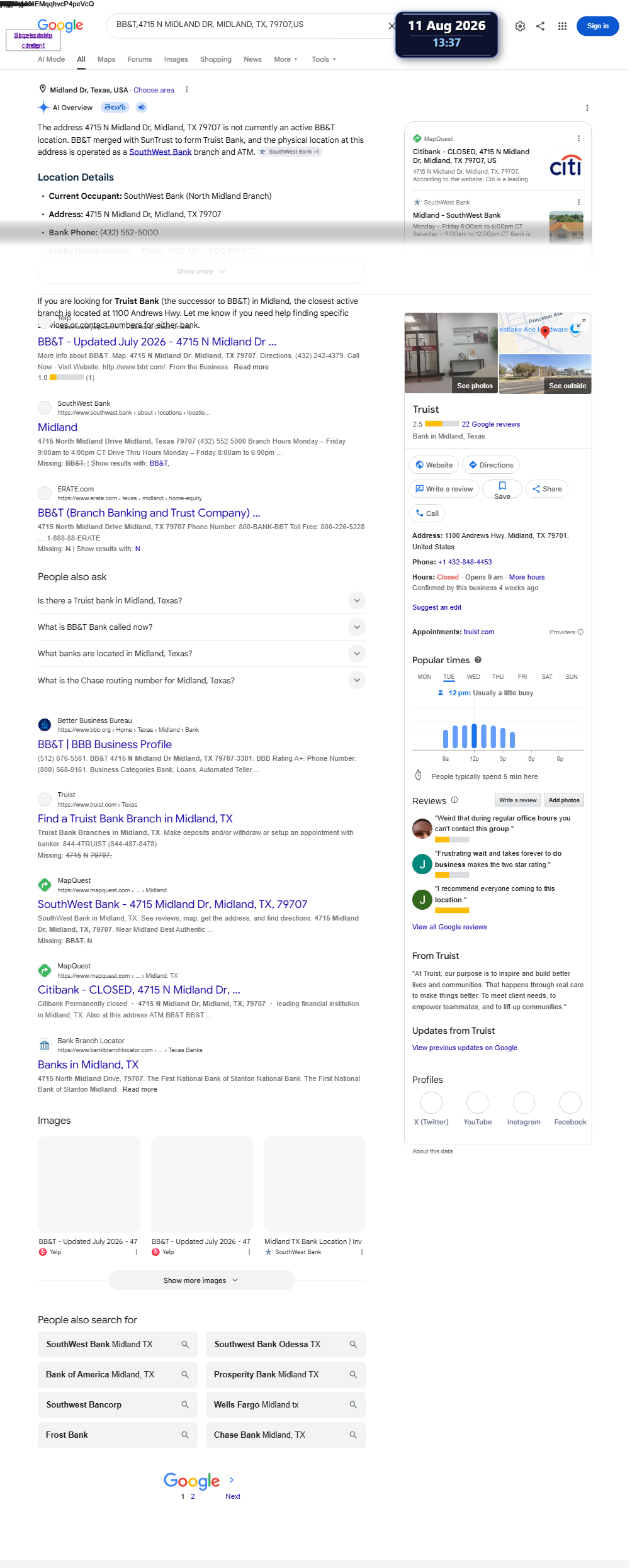Viewport: 637px width, 1568px height.
Task: Click the Call phone button
Action: [x=427, y=513]
